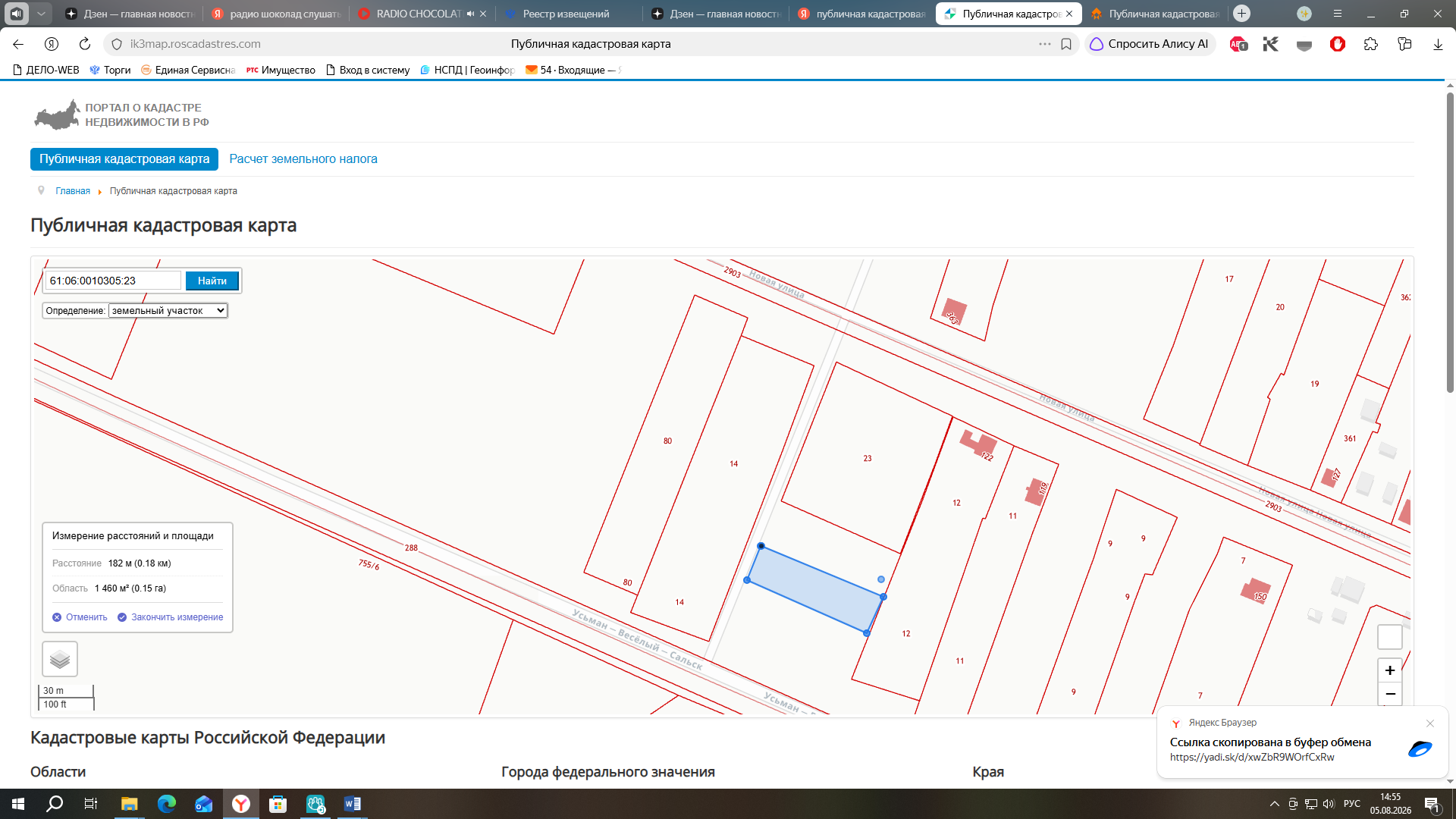Click the bookmark icon in address bar
This screenshot has width=1456, height=819.
pyautogui.click(x=1066, y=44)
